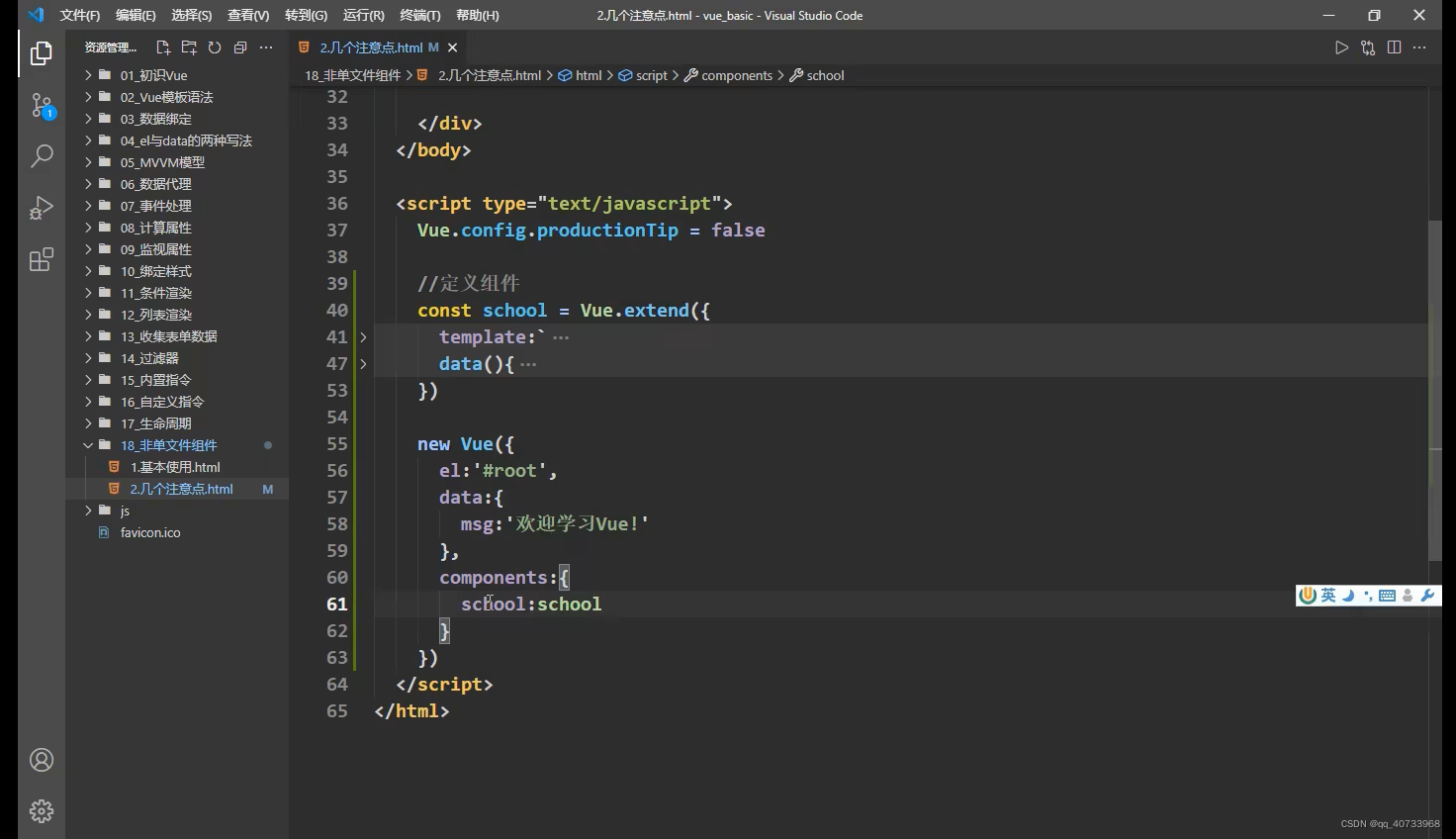Open the Manage gear icon
Image resolution: width=1456 pixels, height=839 pixels.
click(x=42, y=811)
